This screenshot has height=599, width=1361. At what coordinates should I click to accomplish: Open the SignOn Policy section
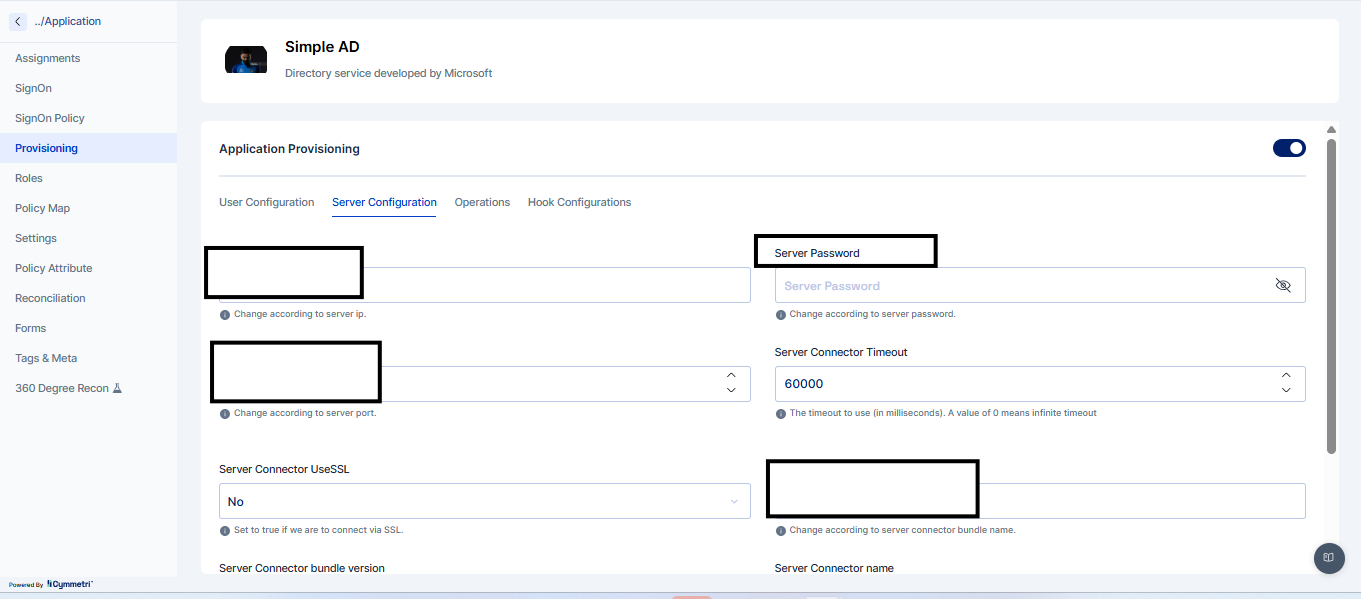click(49, 118)
